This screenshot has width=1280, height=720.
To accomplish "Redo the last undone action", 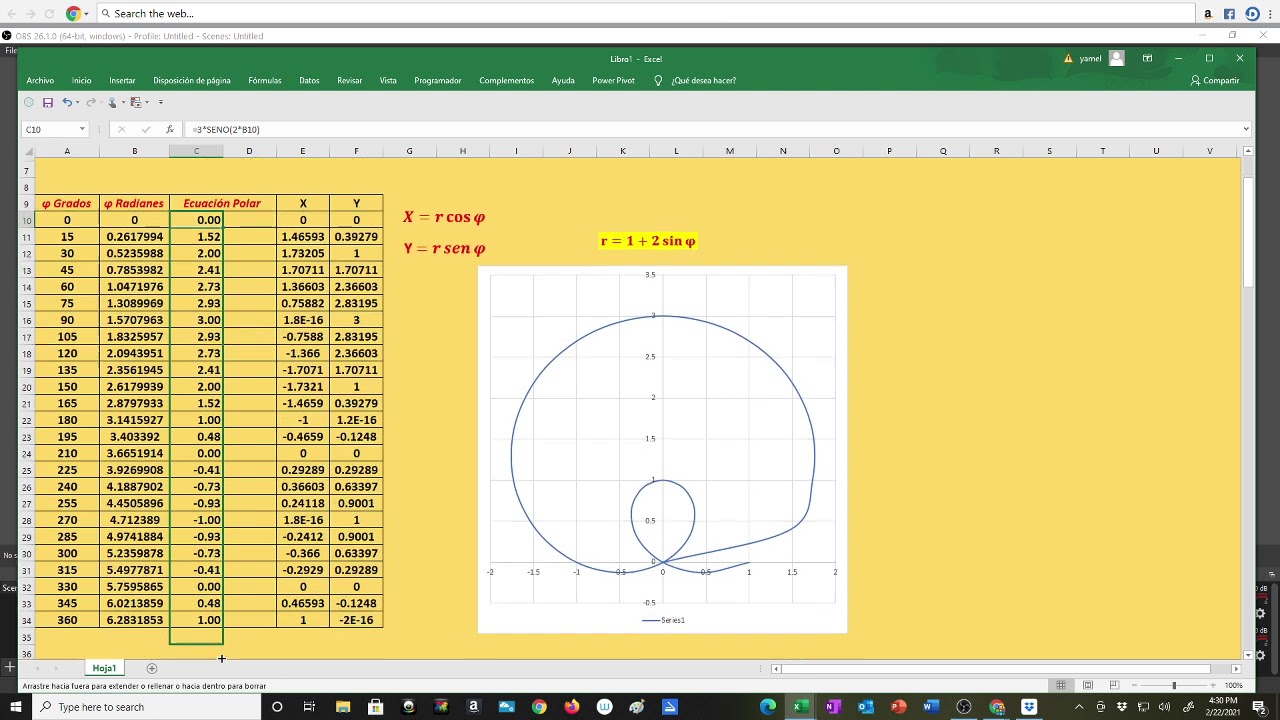I will 90,102.
